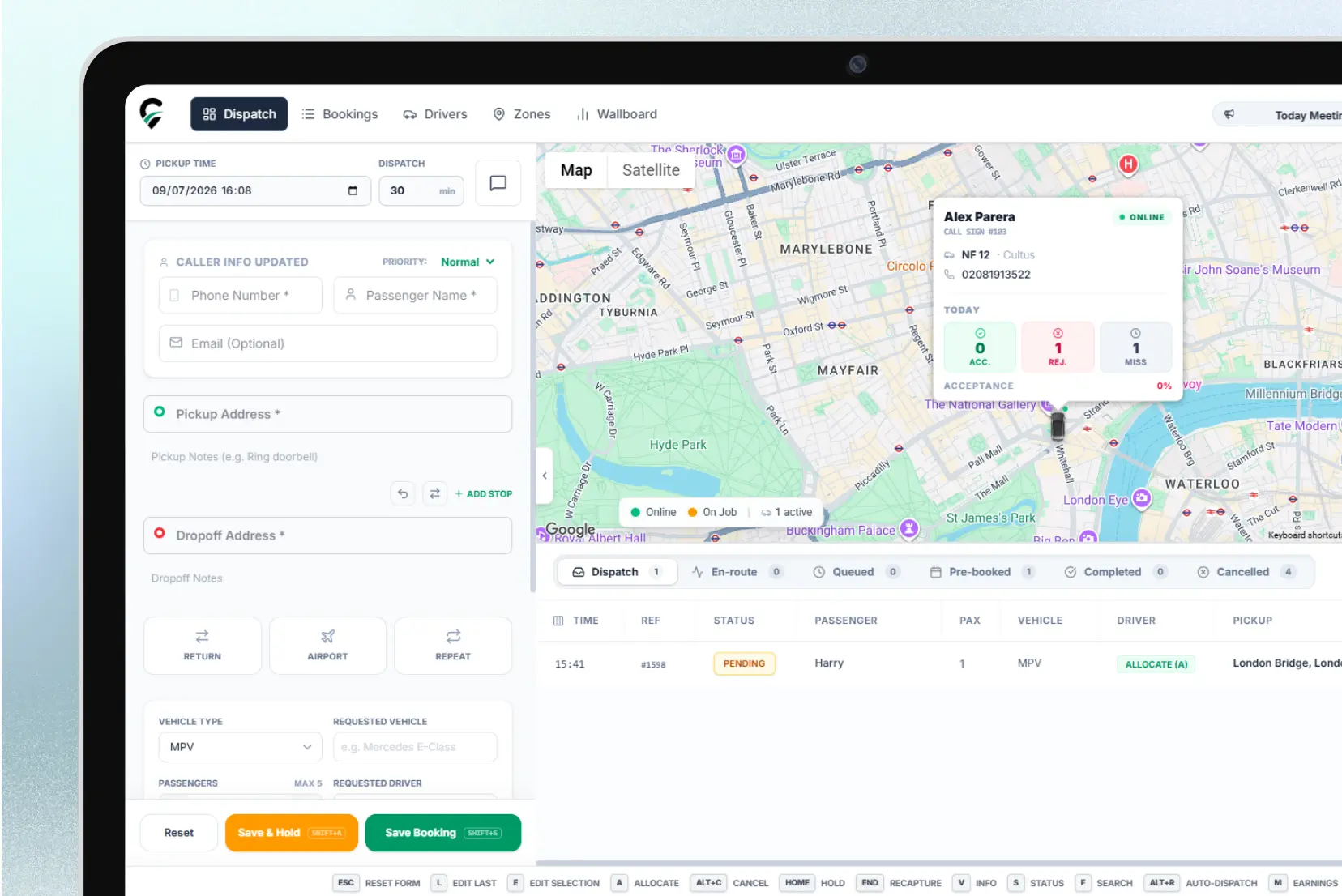Open the Bookings tab

click(x=340, y=114)
